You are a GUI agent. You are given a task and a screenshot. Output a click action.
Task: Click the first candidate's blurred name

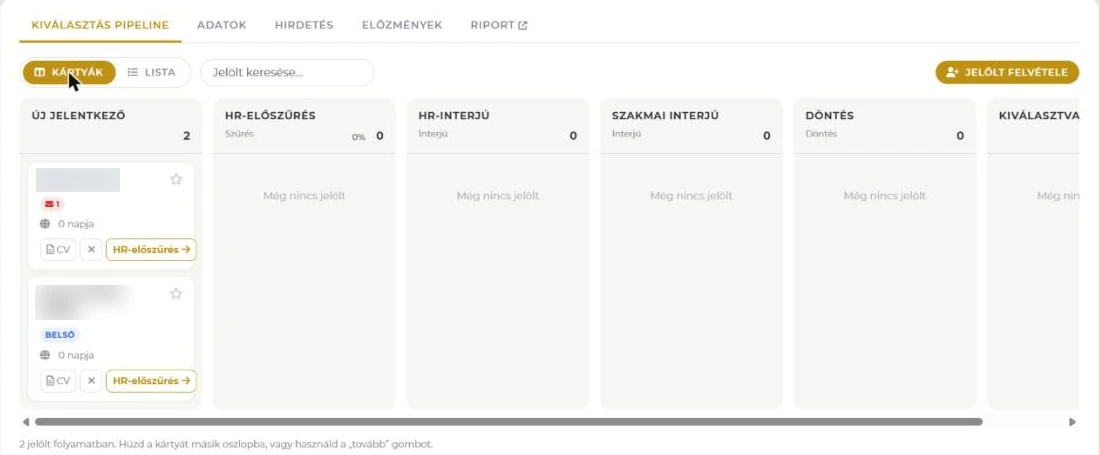point(78,180)
